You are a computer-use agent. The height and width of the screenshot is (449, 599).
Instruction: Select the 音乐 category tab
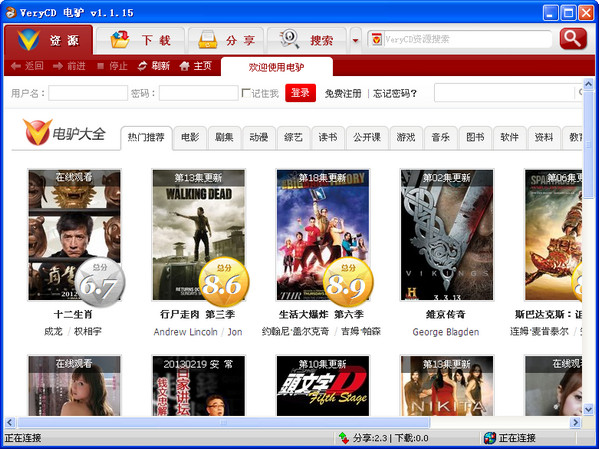pos(440,137)
